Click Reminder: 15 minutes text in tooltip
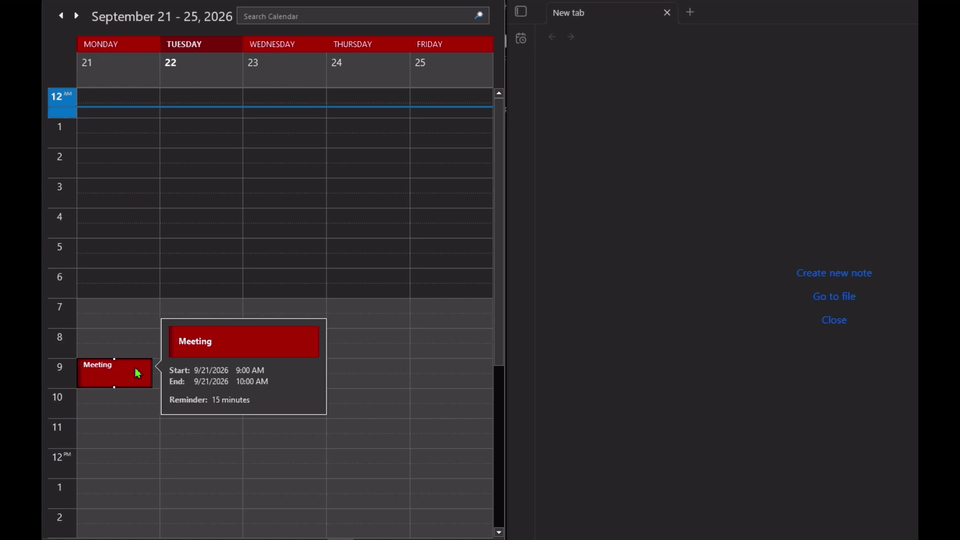Image resolution: width=960 pixels, height=540 pixels. [x=209, y=400]
